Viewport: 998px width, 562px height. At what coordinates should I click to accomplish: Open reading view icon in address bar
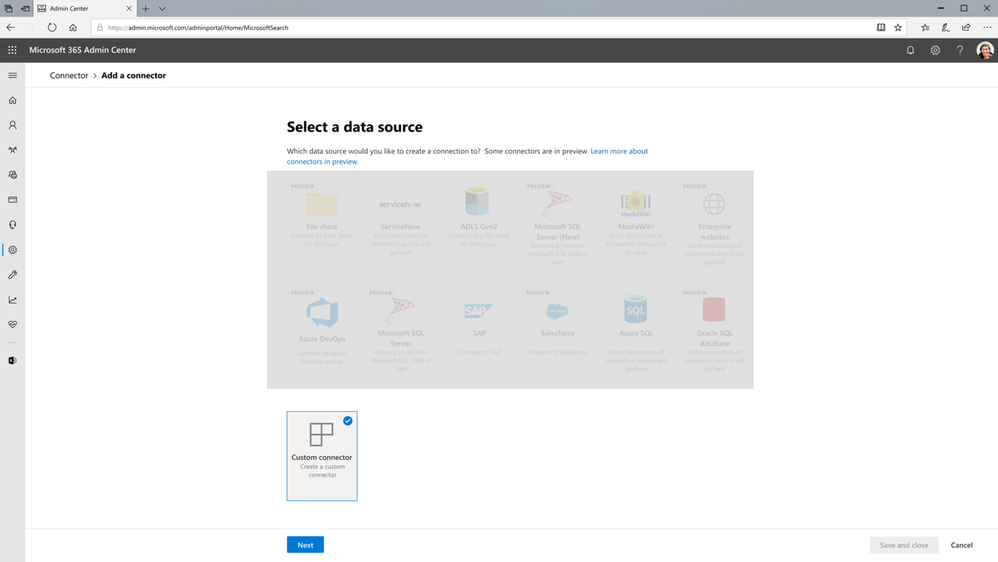point(881,27)
